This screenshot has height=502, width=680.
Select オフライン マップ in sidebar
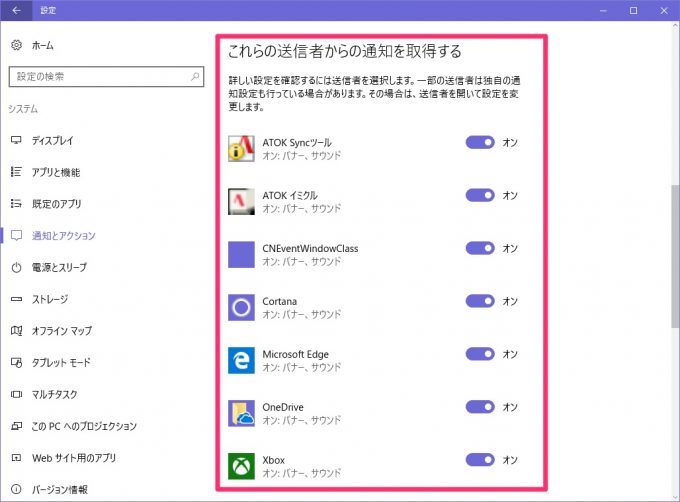tap(62, 331)
